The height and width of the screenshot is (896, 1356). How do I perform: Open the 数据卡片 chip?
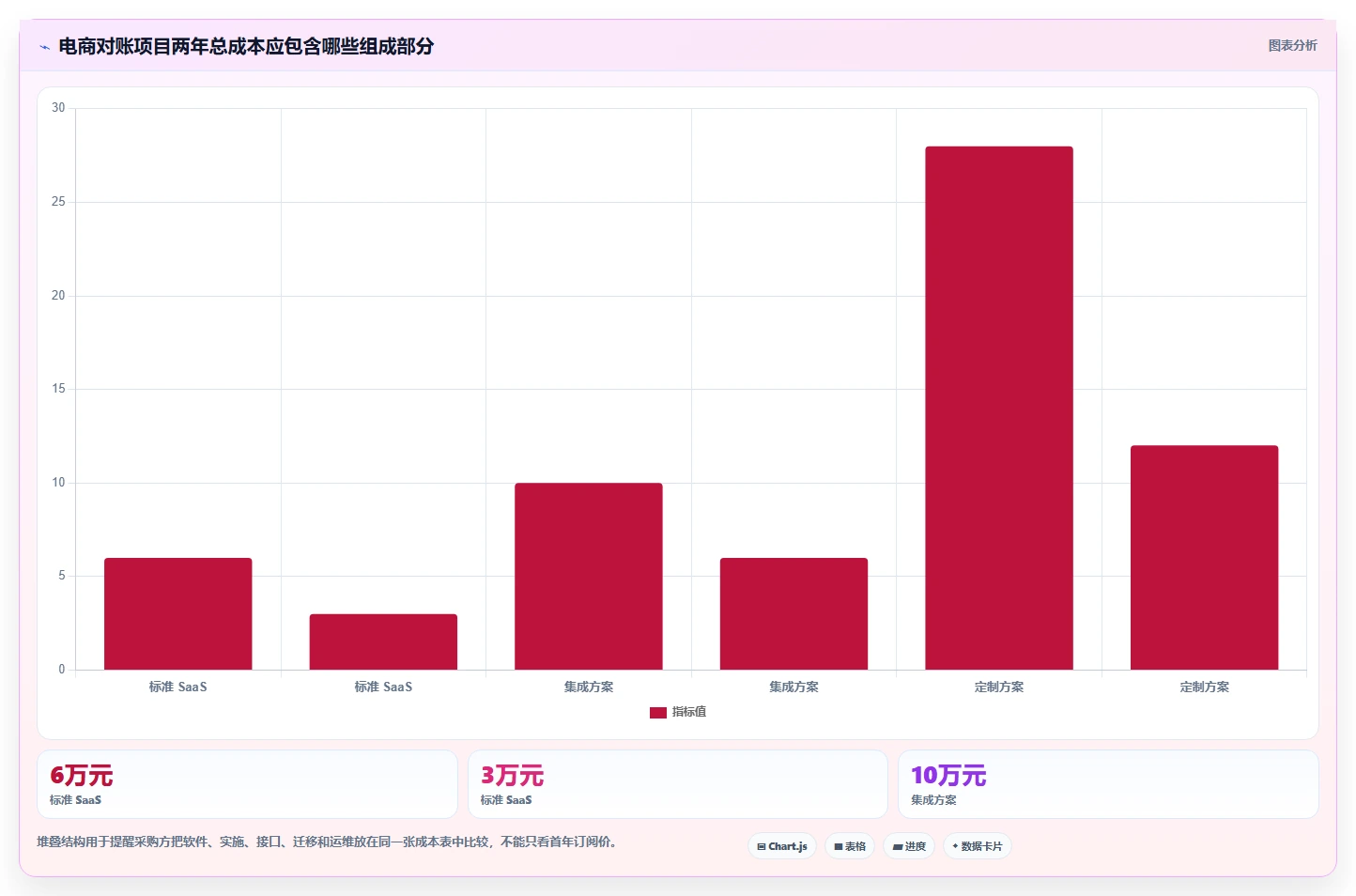click(x=978, y=846)
